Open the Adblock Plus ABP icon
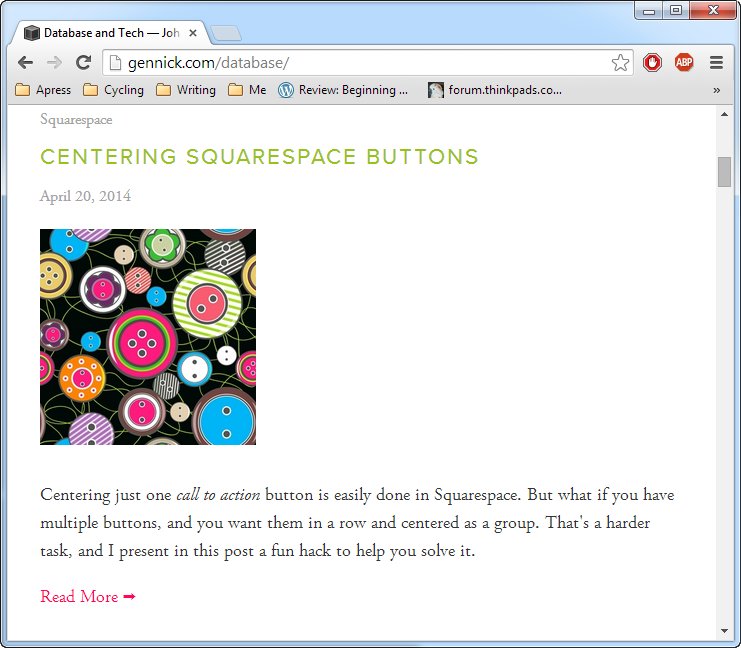The height and width of the screenshot is (648, 741). [684, 62]
